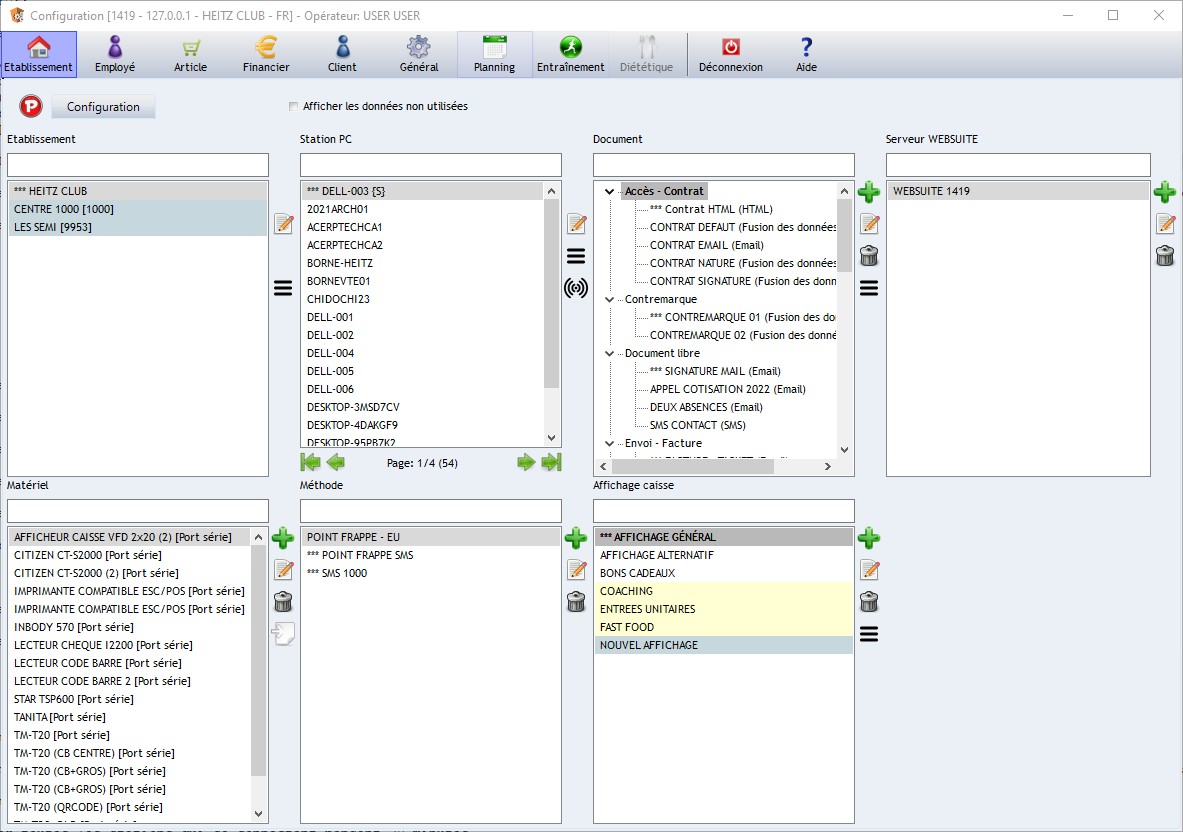Open the Planning tab
The height and width of the screenshot is (832, 1183).
tap(494, 55)
